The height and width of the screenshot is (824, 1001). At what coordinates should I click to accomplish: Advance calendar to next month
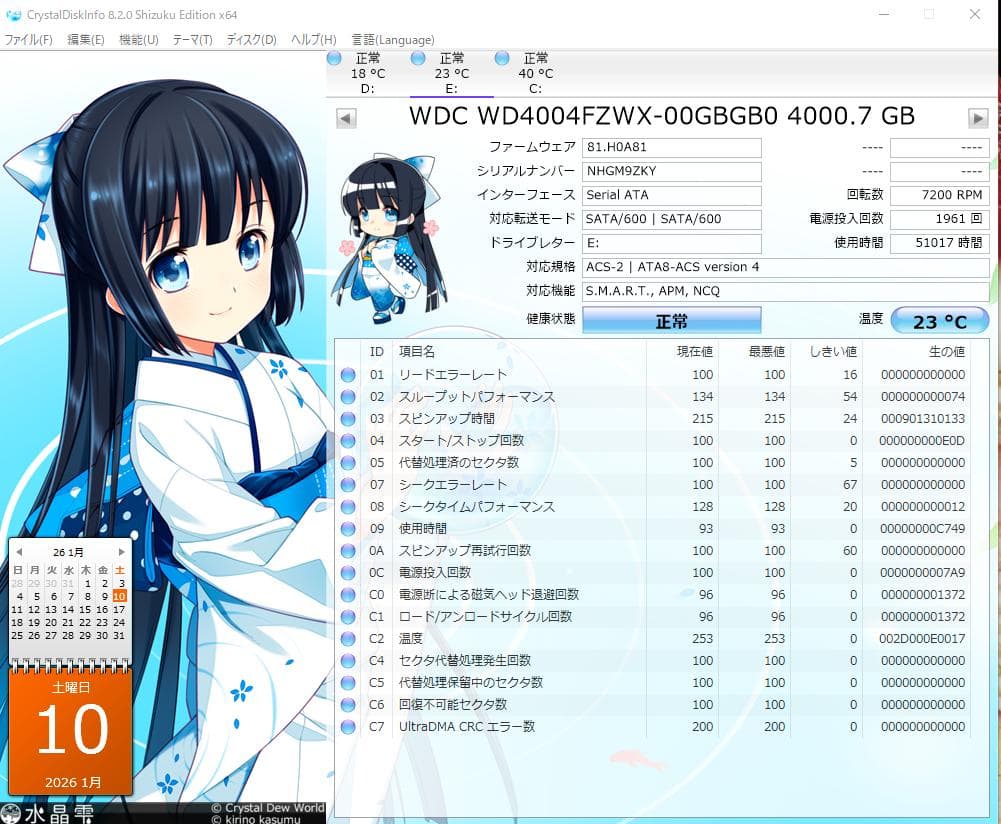tap(122, 550)
